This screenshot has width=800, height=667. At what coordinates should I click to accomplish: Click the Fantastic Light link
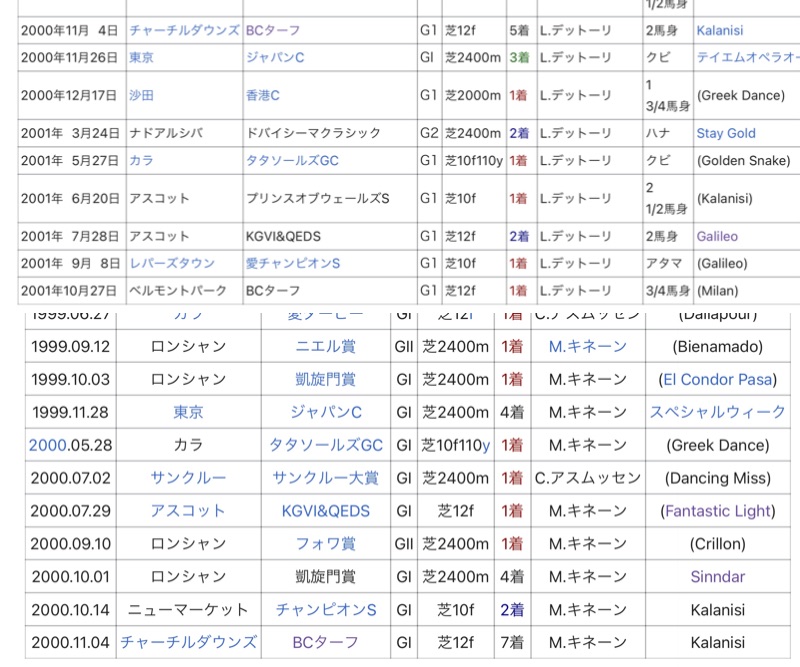[x=717, y=511]
